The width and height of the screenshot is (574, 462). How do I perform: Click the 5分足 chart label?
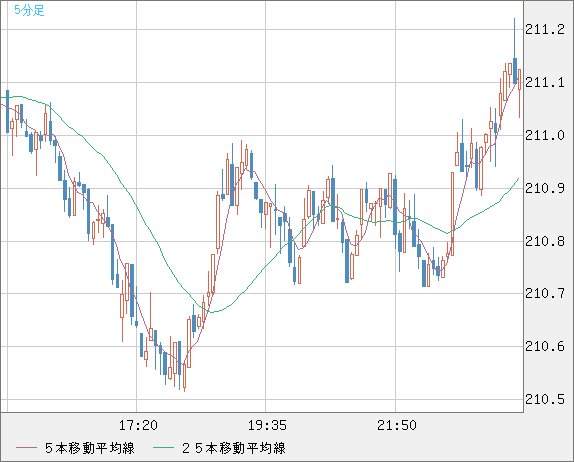tap(29, 10)
